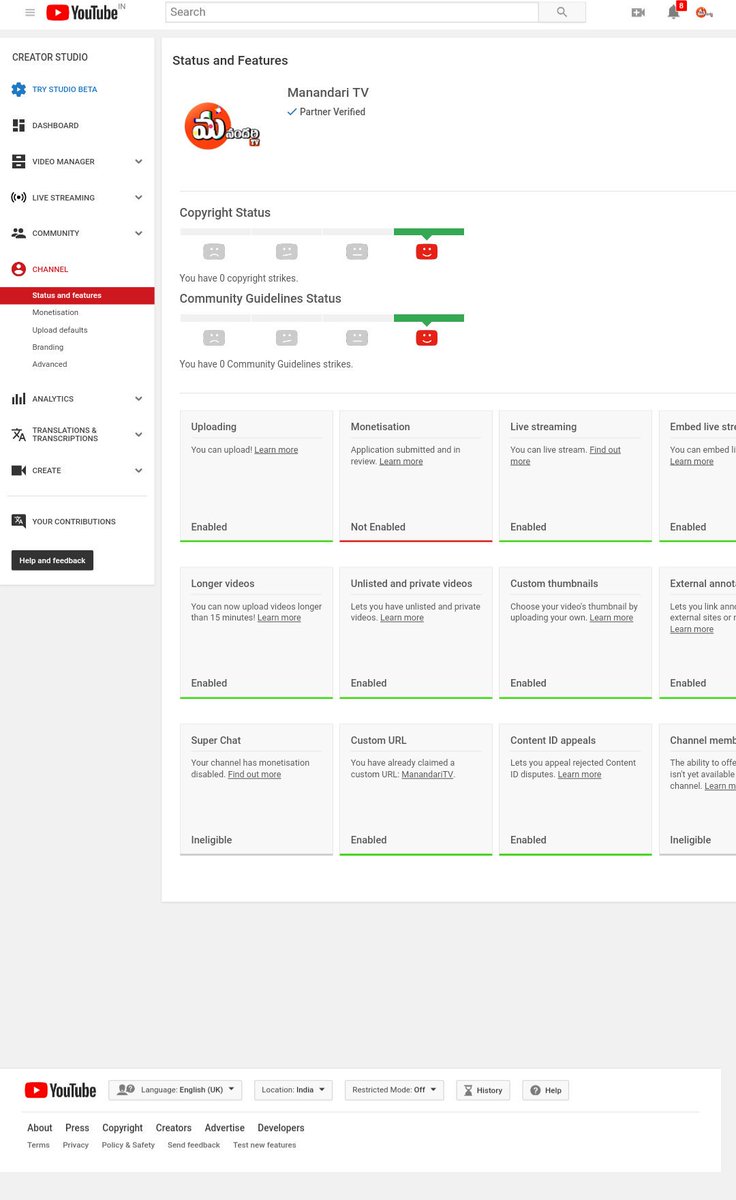Image resolution: width=736 pixels, height=1200 pixels.
Task: Select Monetisation in Channel submenu
Action: click(55, 312)
